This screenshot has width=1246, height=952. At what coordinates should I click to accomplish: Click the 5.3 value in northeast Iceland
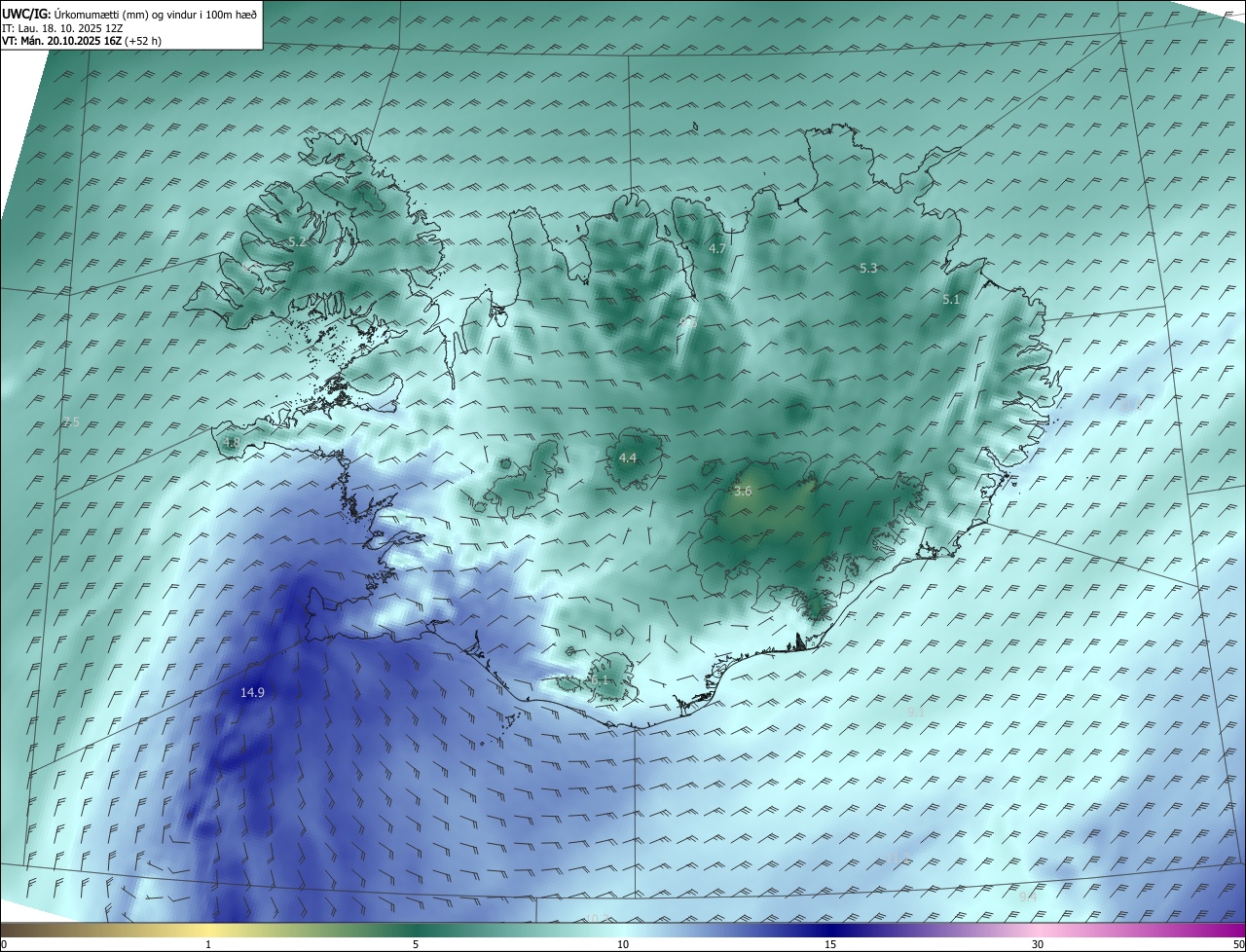pyautogui.click(x=868, y=268)
